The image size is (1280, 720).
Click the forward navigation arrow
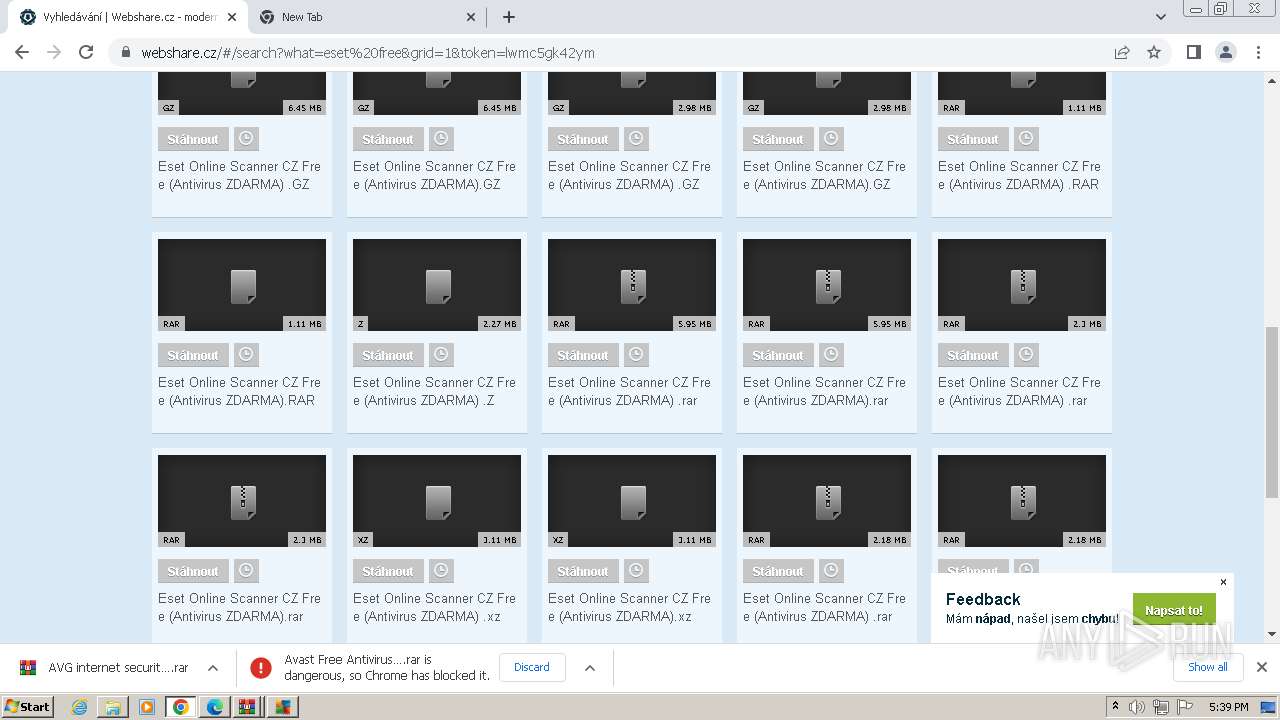click(x=54, y=52)
